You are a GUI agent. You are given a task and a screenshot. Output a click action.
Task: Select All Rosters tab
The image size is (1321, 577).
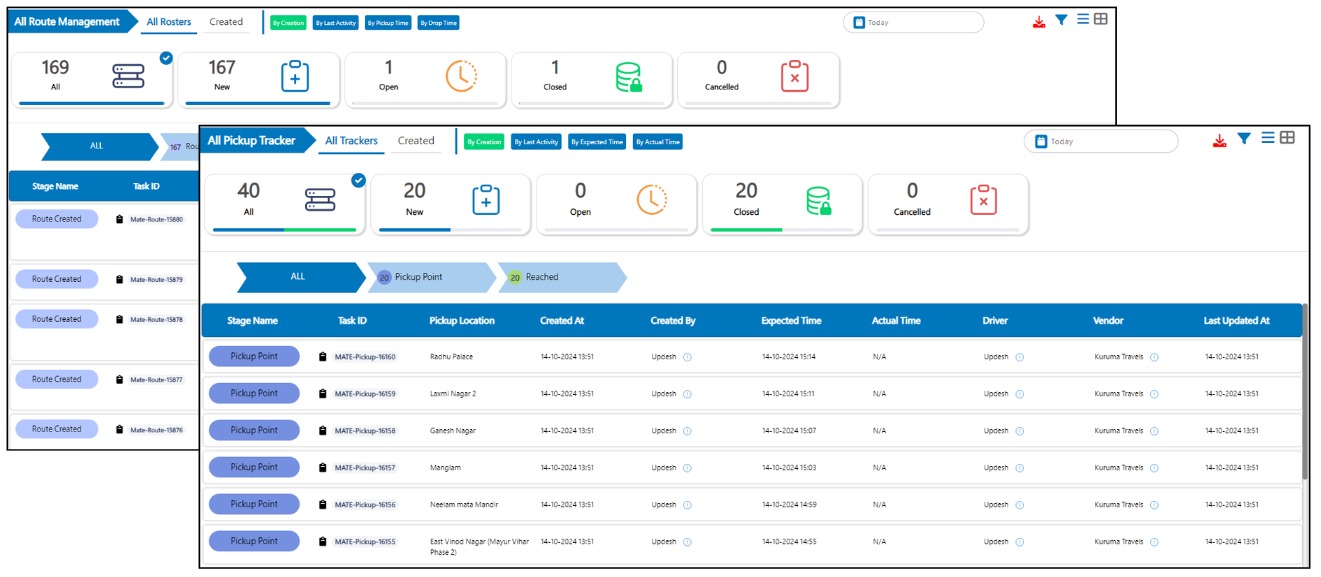pyautogui.click(x=168, y=22)
